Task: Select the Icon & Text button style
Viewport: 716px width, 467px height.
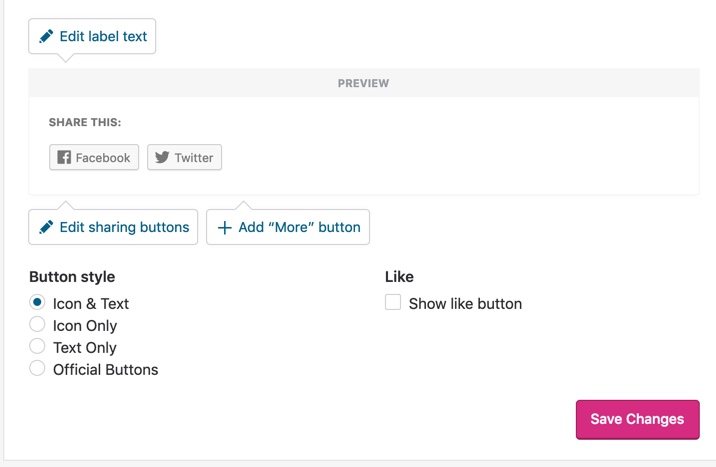Action: click(x=37, y=302)
